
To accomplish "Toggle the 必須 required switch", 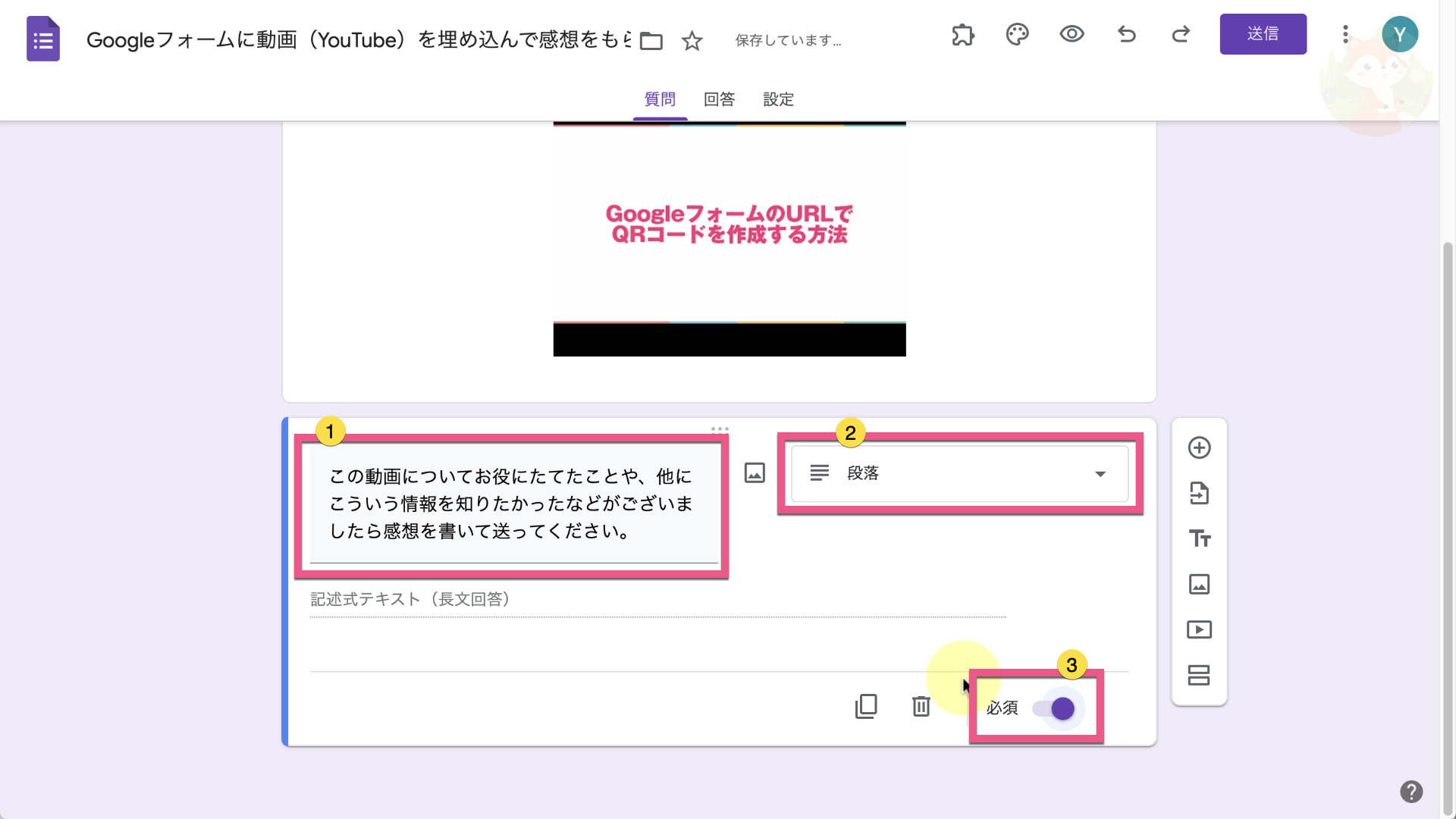I will point(1054,709).
